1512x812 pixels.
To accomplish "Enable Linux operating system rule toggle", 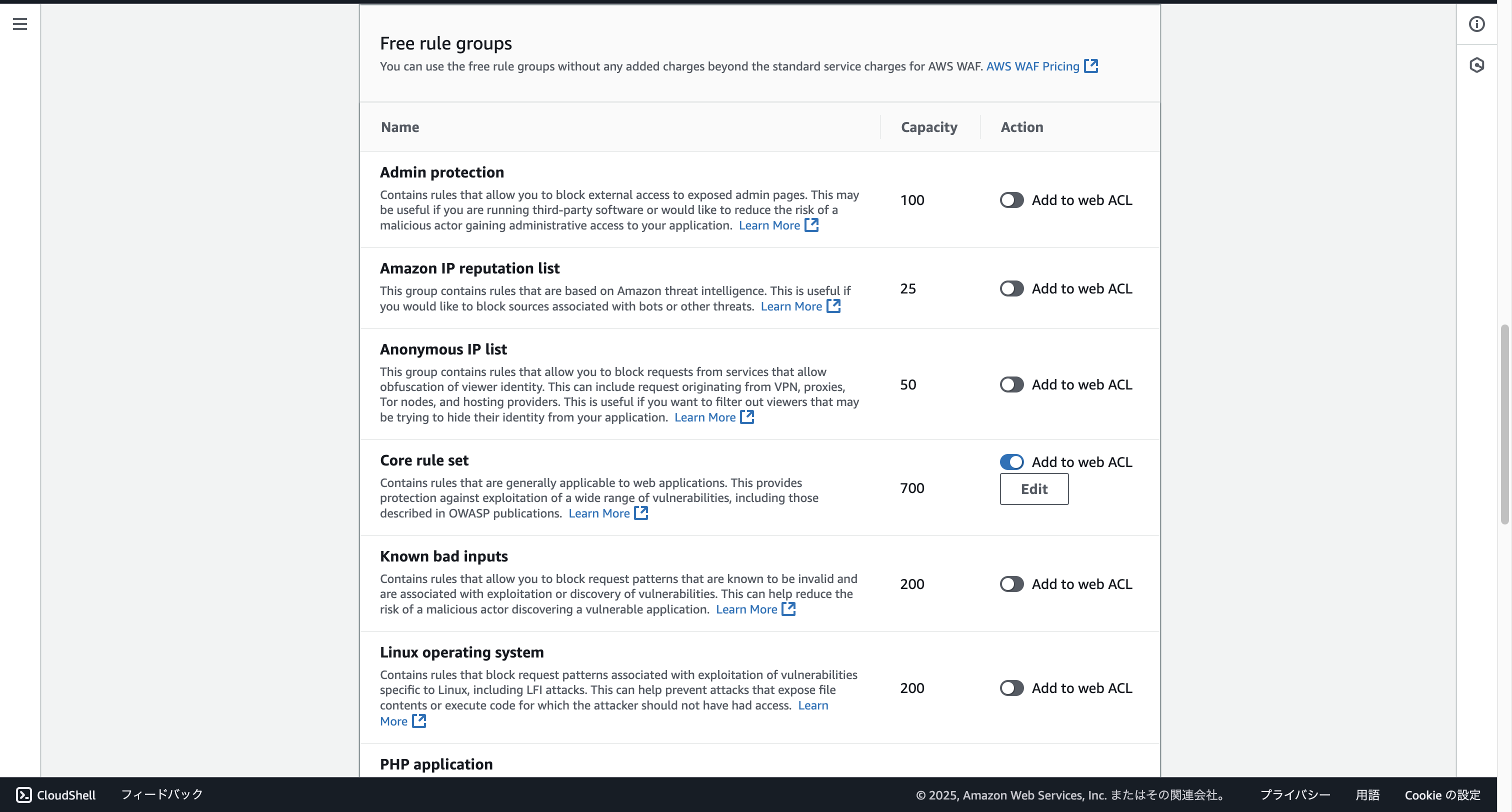I will click(1011, 688).
